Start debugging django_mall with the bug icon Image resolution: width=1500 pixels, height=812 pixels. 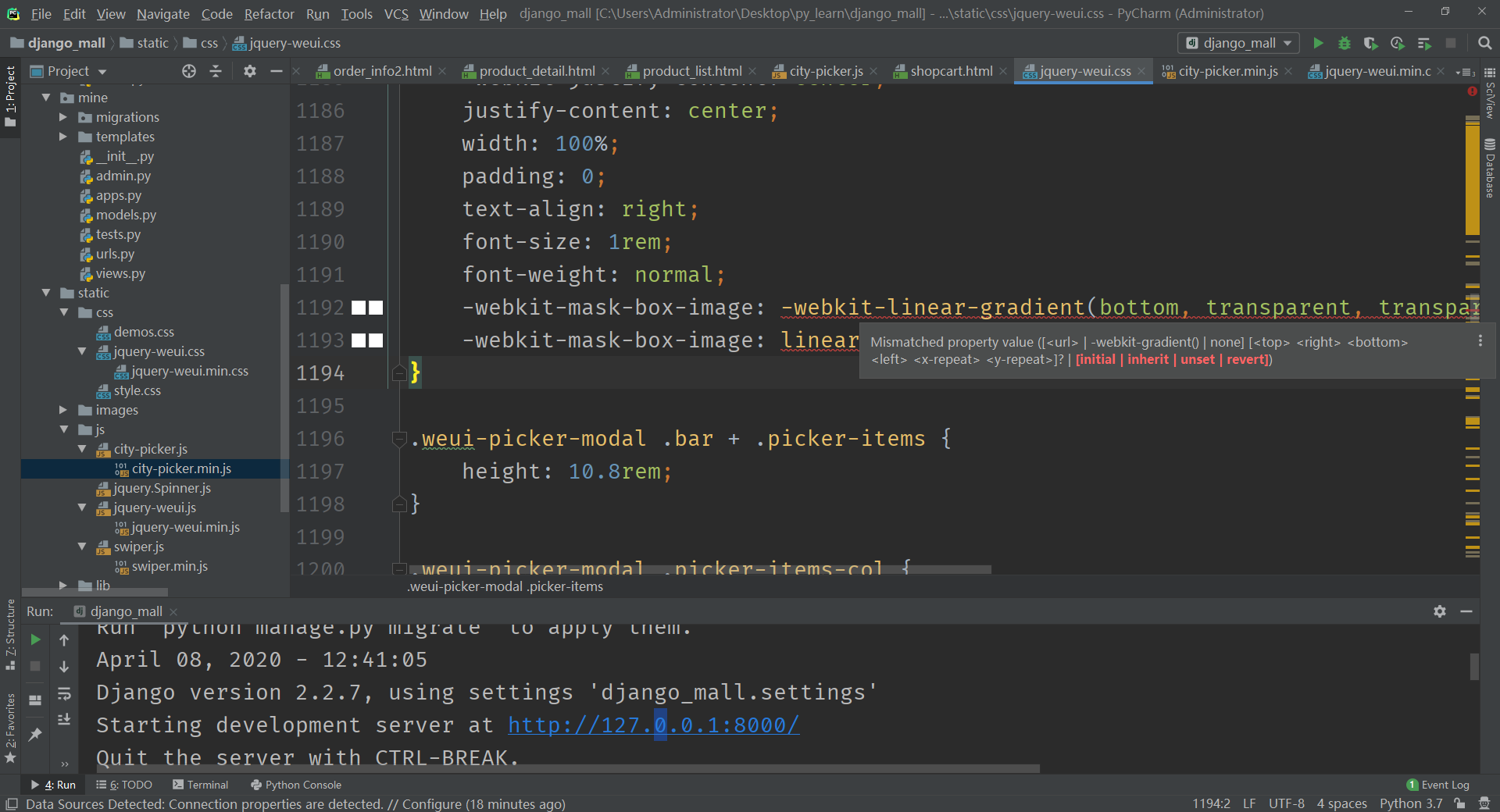1345,44
